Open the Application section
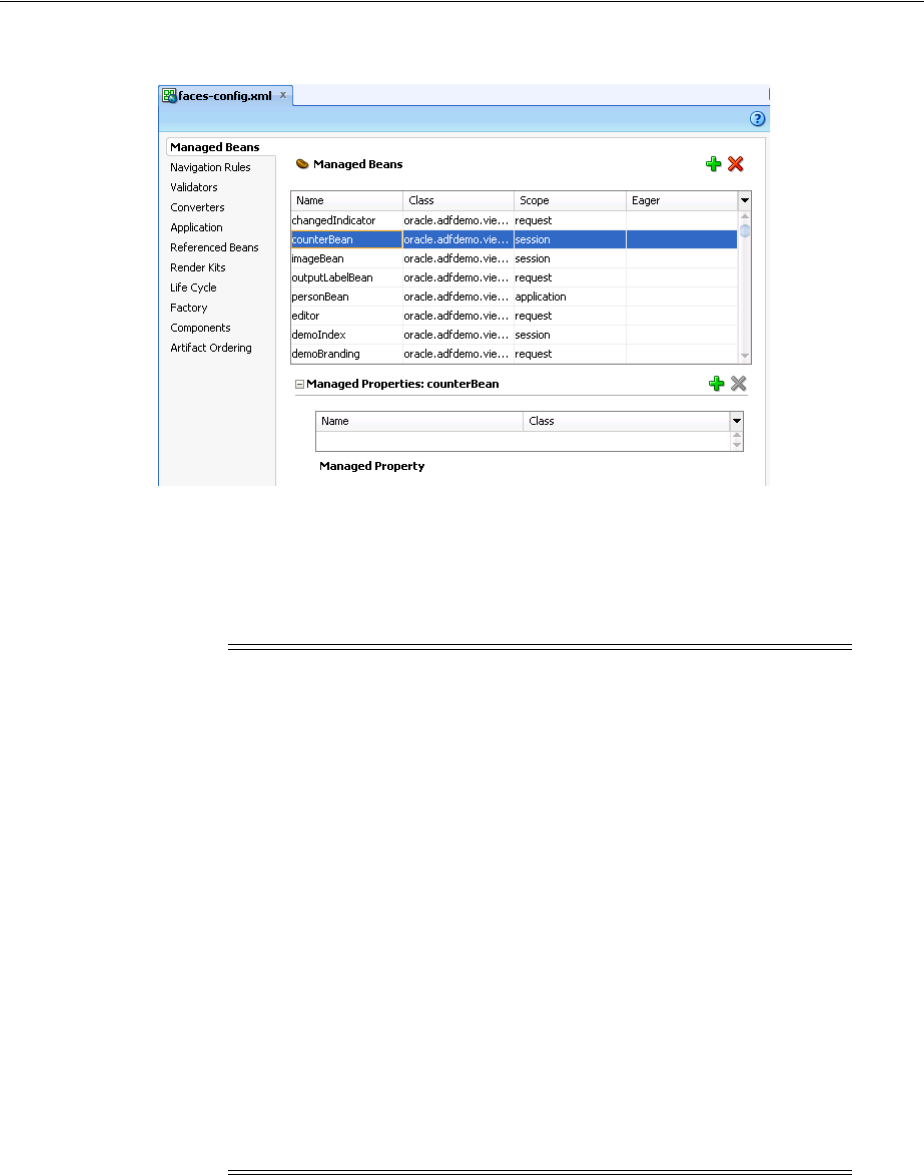924x1175 pixels. point(196,228)
